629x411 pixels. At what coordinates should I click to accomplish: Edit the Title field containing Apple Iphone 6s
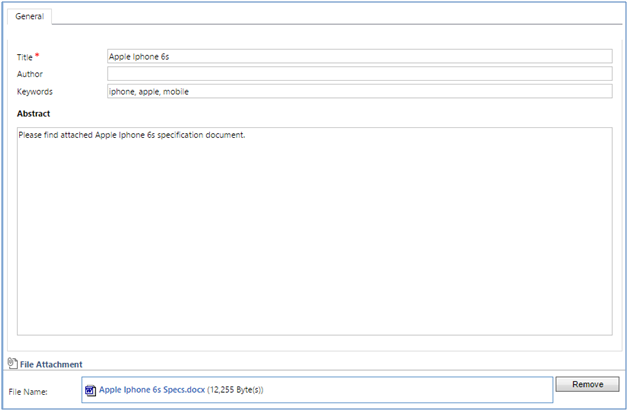coord(359,57)
